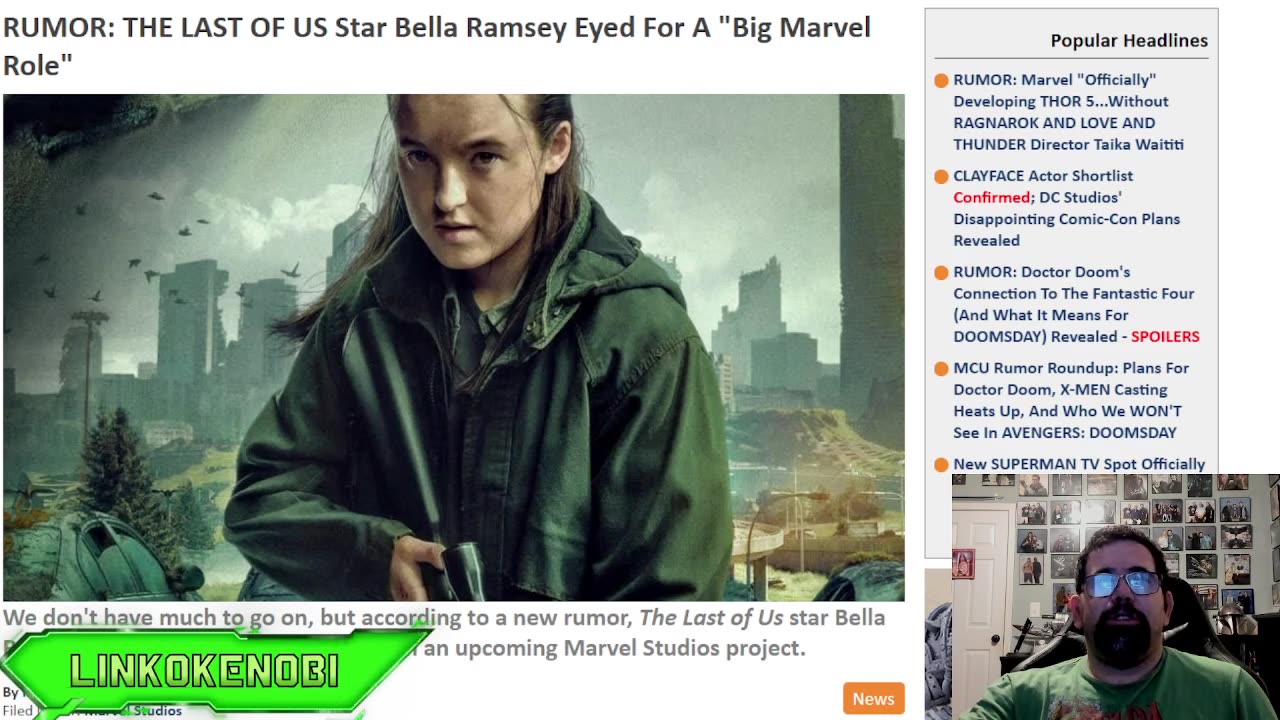Click the Popular Headlines heading
Viewport: 1280px width, 720px height.
[1129, 40]
